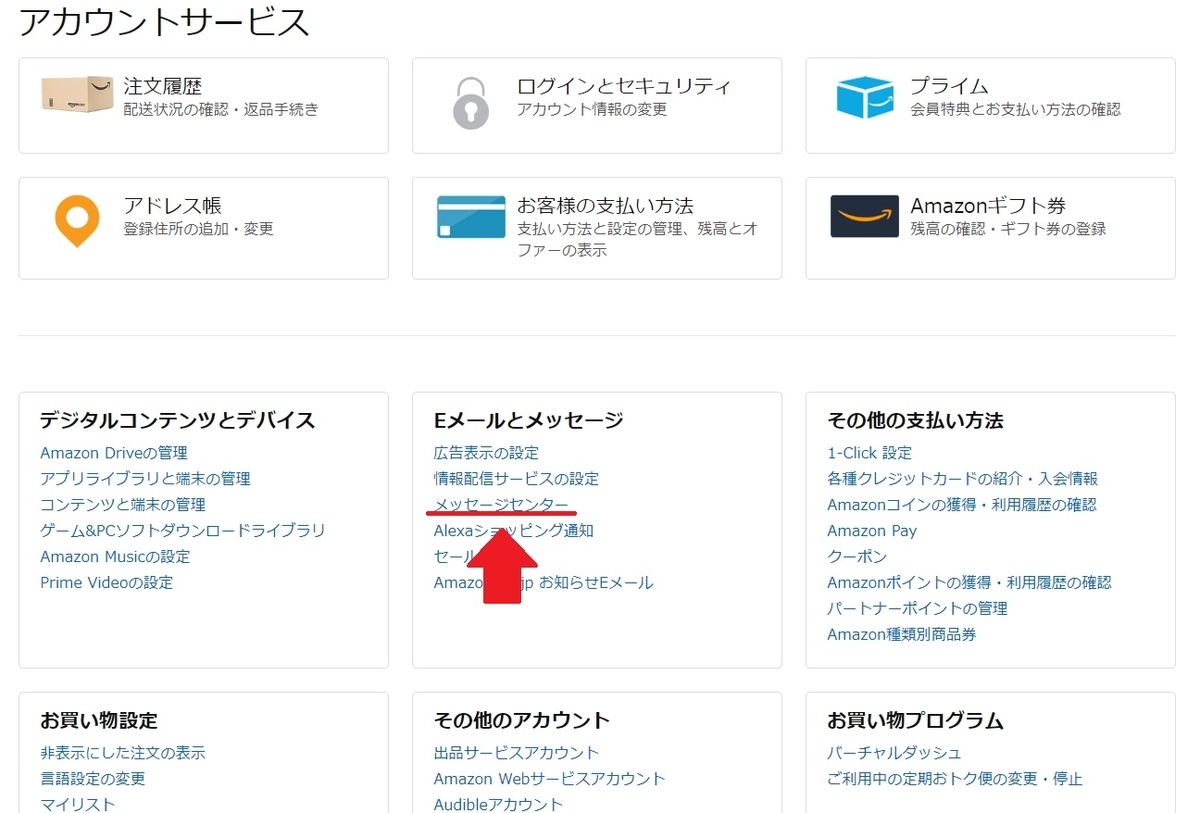This screenshot has width=1200, height=813.
Task: Open 非表示にした注文の表示 link
Action: [123, 753]
